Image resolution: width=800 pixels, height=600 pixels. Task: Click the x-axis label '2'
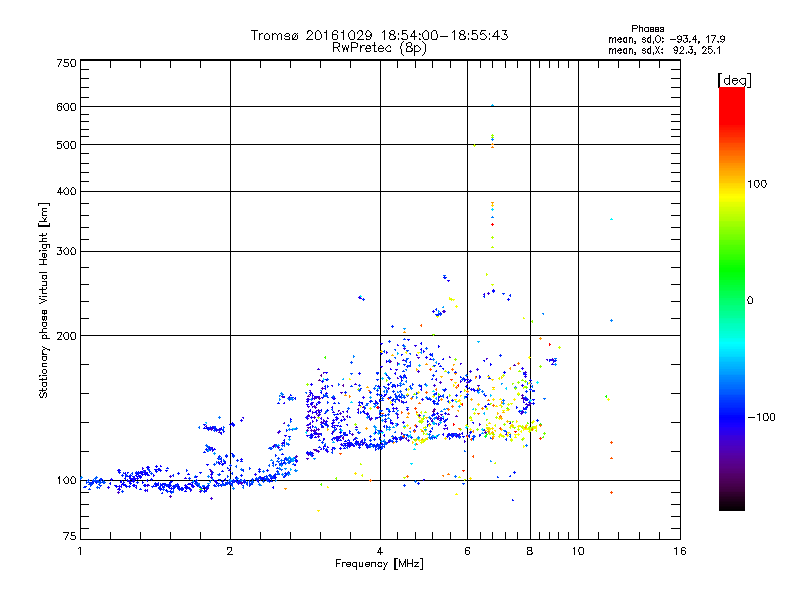(230, 551)
